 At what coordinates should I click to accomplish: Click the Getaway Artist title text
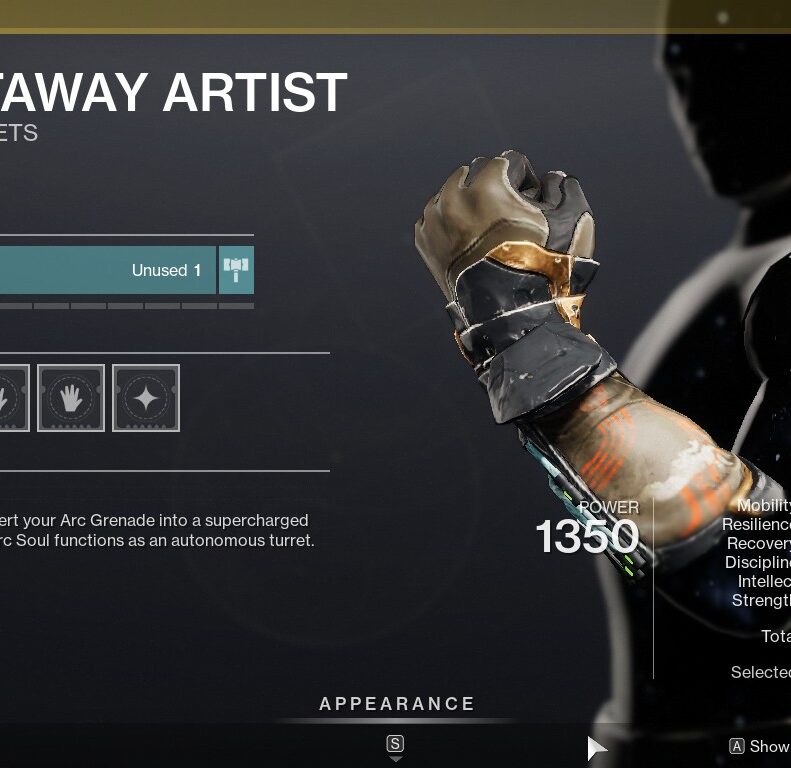174,92
